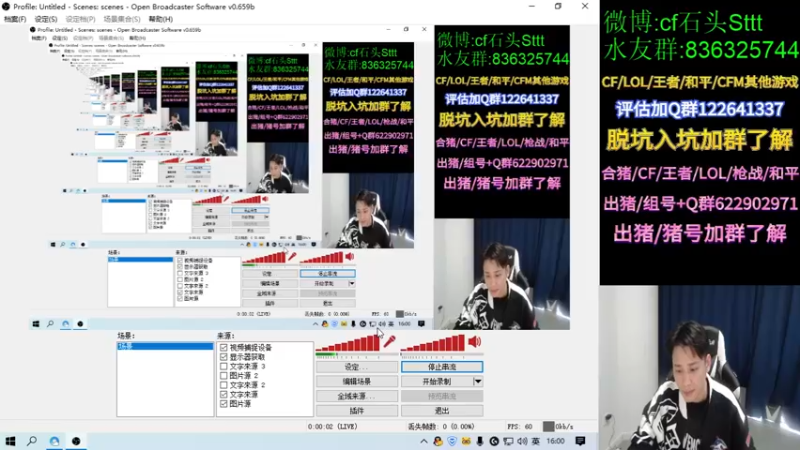This screenshot has width=800, height=450.
Task: Click the 设定... button
Action: pyautogui.click(x=357, y=367)
